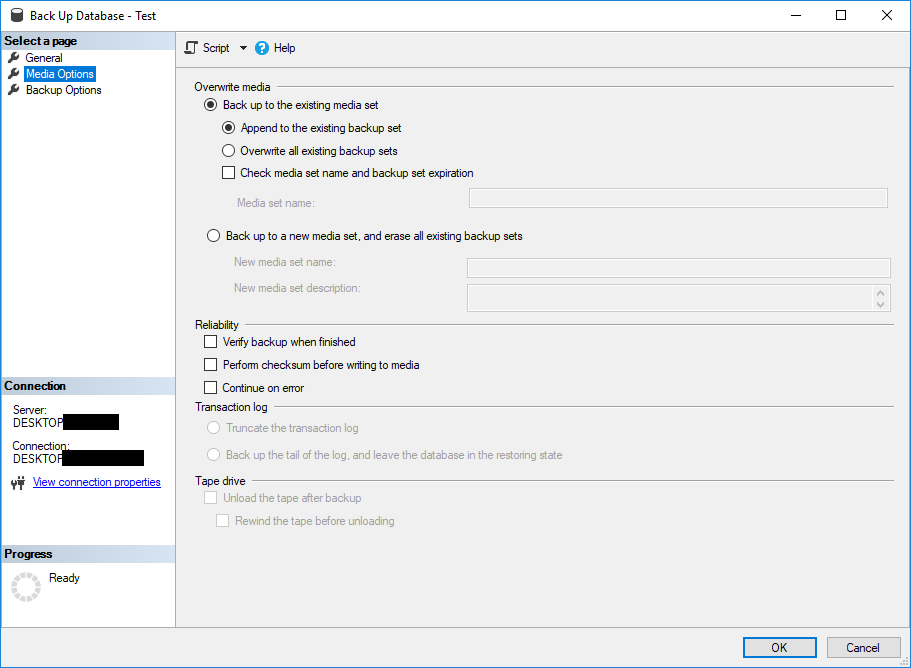Open View connection properties link
The width and height of the screenshot is (911, 668).
coord(96,482)
